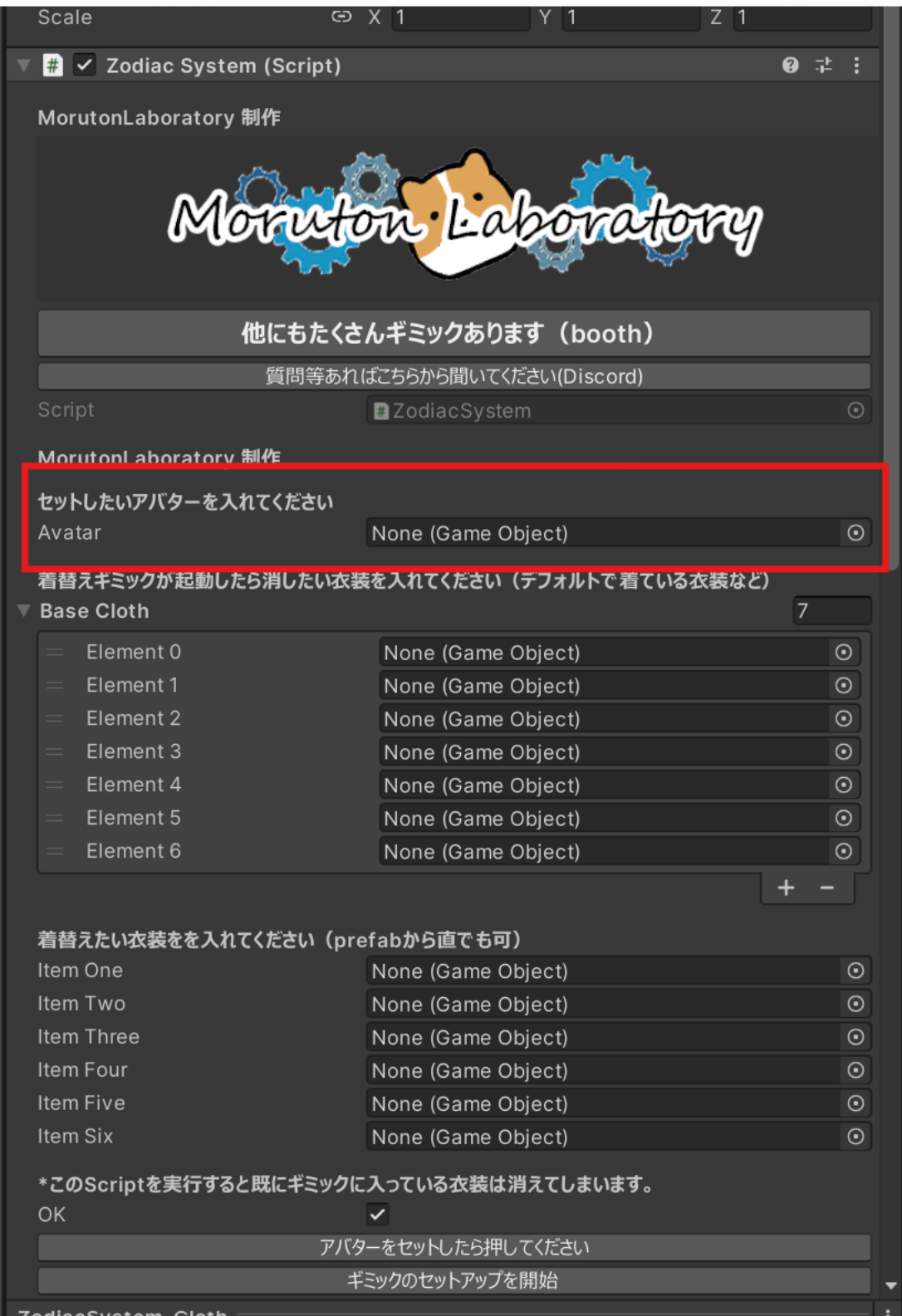Collapse the Zodiac System component

[x=24, y=66]
